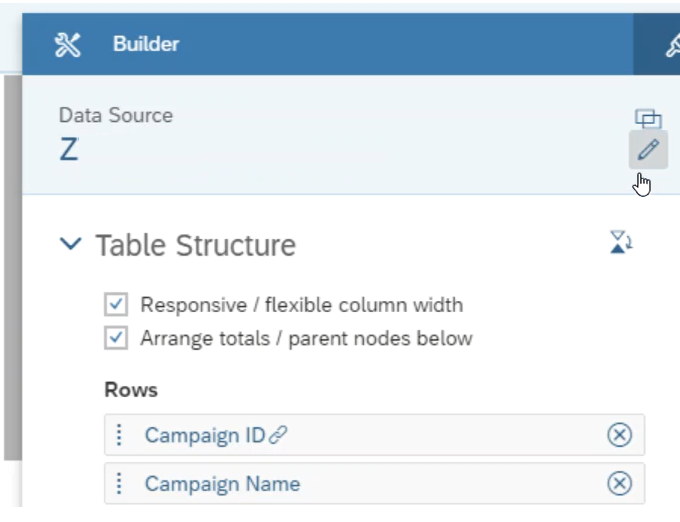Remove Campaign Name from Rows
This screenshot has height=522, width=680.
(x=619, y=483)
